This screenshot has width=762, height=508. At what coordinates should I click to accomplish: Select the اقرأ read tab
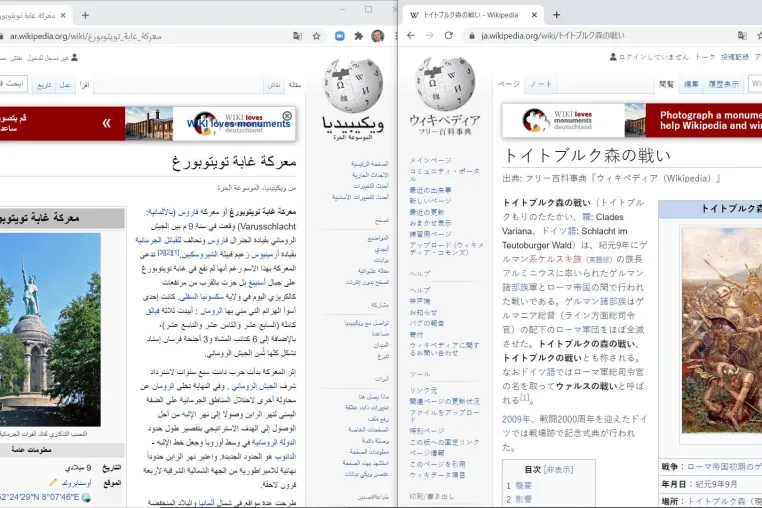(x=84, y=85)
